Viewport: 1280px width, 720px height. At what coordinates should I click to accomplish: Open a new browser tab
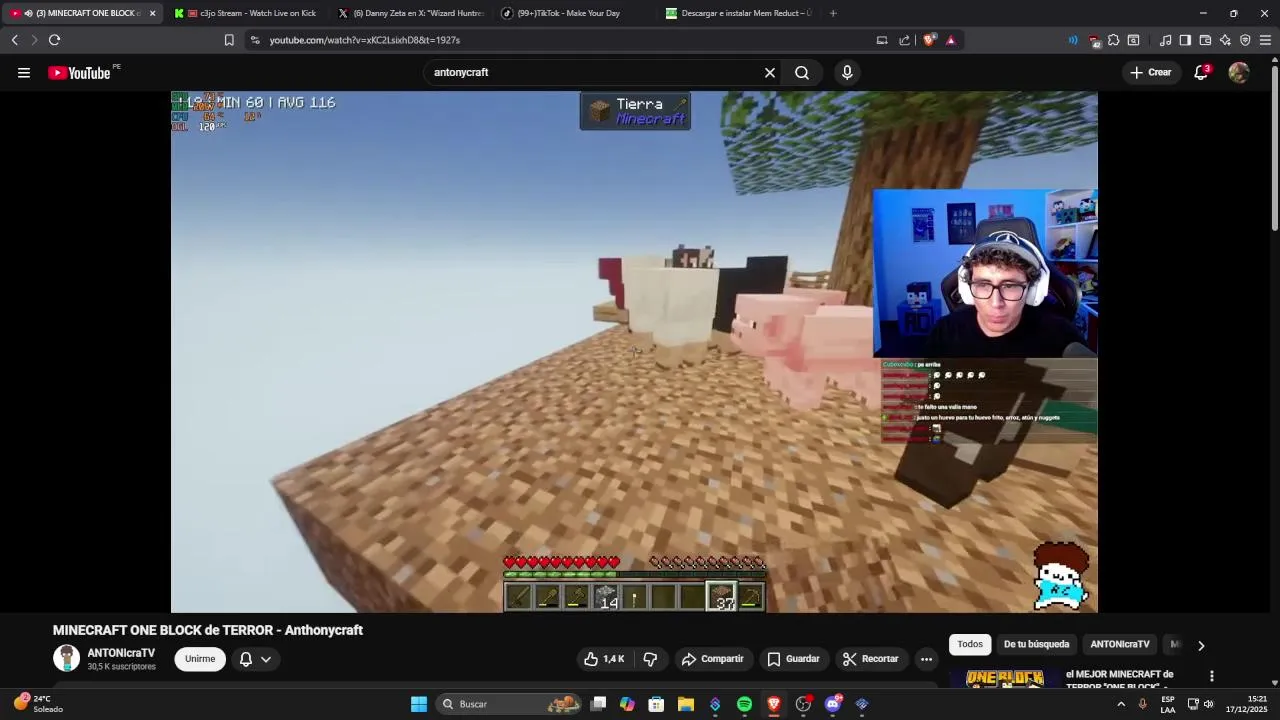(833, 13)
